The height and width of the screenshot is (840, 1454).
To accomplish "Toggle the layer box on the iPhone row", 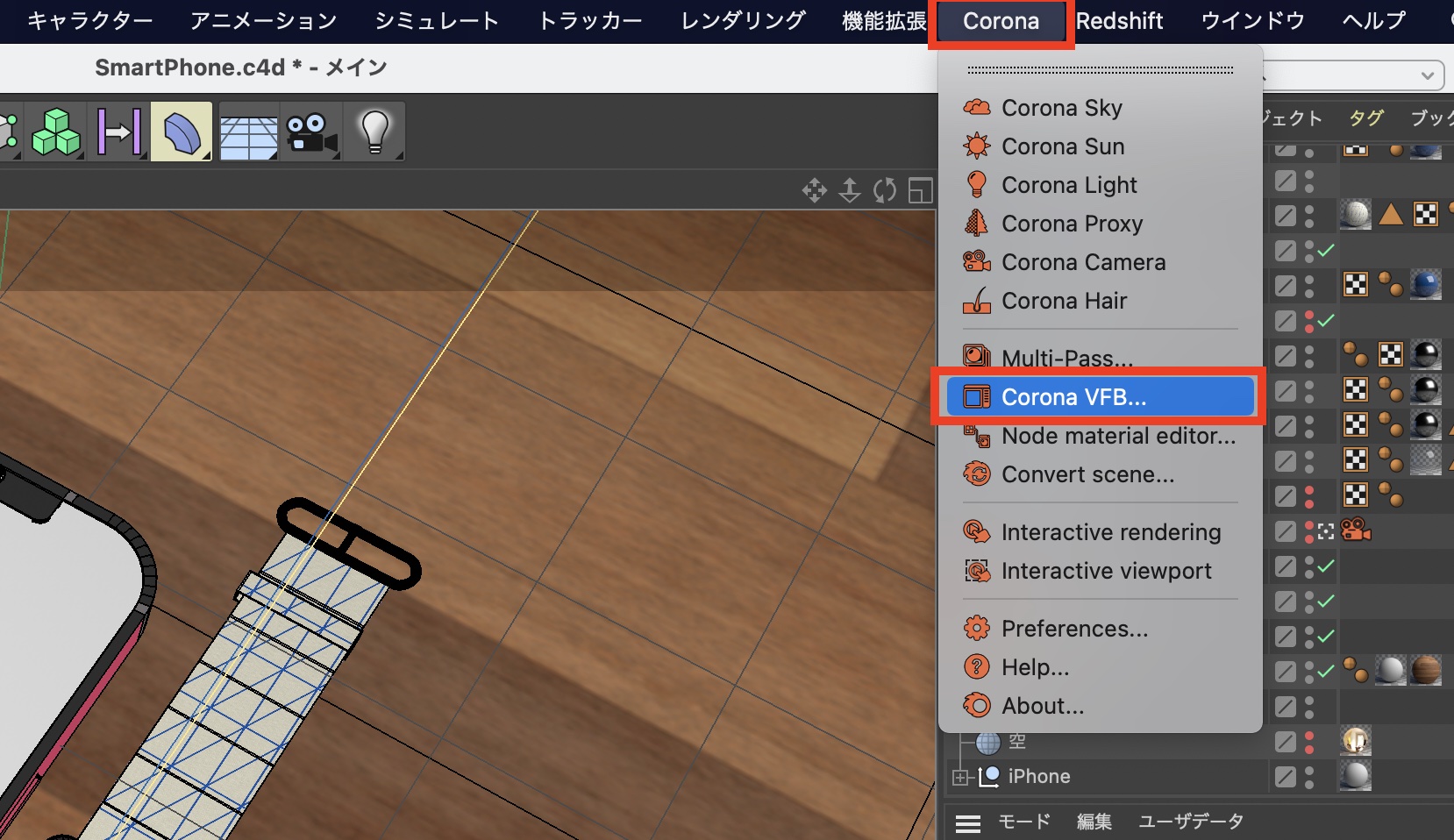I will [x=1285, y=777].
